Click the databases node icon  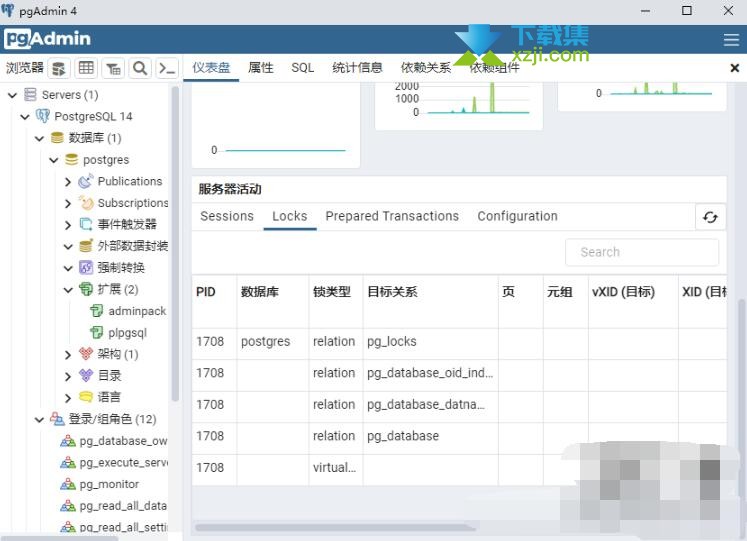[57, 138]
